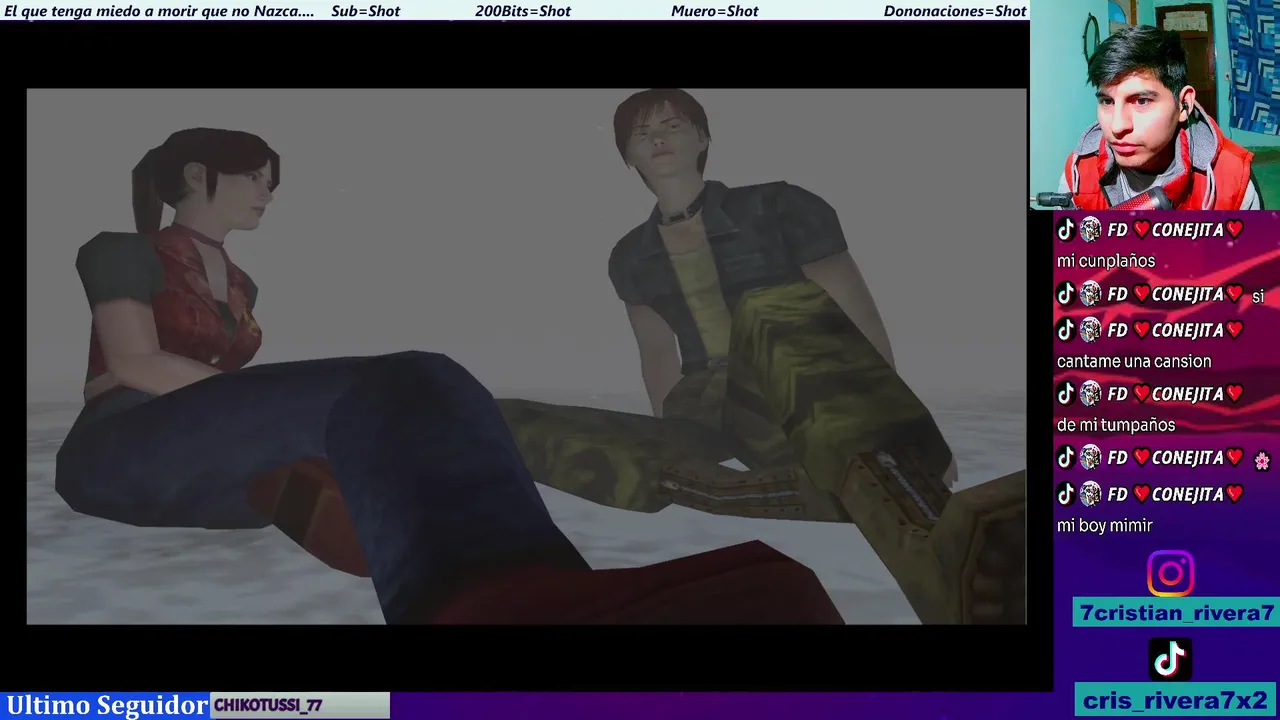The width and height of the screenshot is (1280, 720).
Task: Click chat message "mi cunplaños"
Action: pyautogui.click(x=1106, y=261)
